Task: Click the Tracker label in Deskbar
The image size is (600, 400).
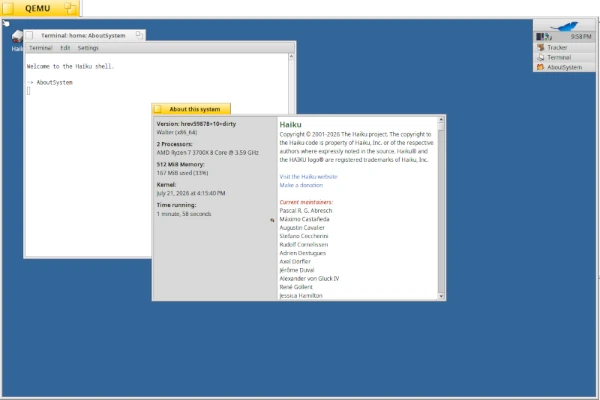Action: click(x=557, y=47)
